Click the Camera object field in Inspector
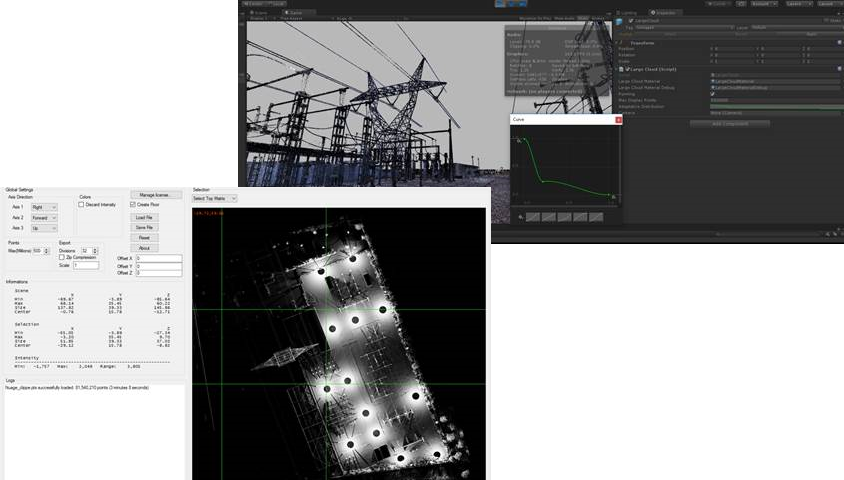844x480 pixels. pos(776,113)
